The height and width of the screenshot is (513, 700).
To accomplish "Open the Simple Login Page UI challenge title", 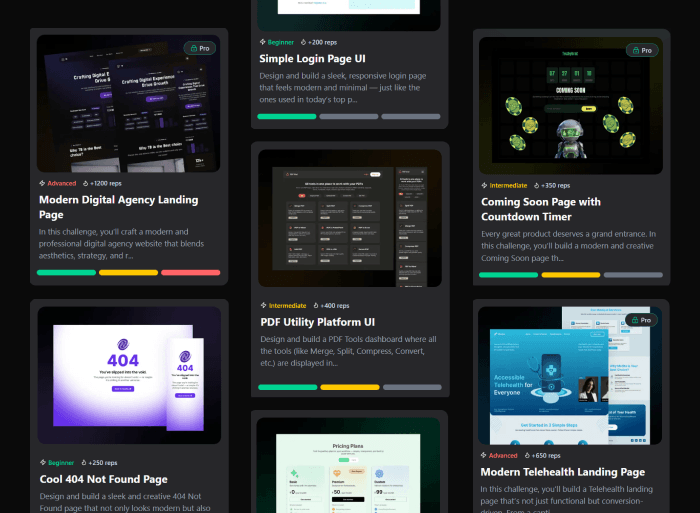I will pos(312,59).
